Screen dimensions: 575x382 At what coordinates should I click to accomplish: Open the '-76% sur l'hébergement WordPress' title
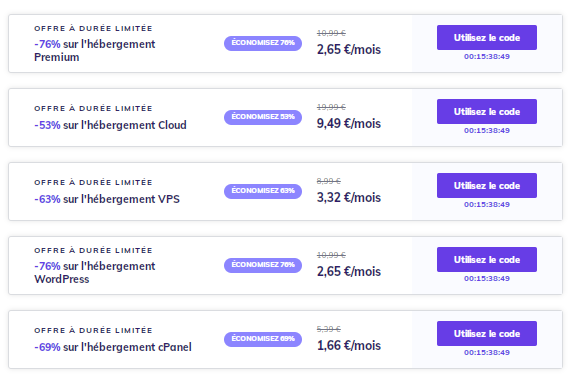95,272
